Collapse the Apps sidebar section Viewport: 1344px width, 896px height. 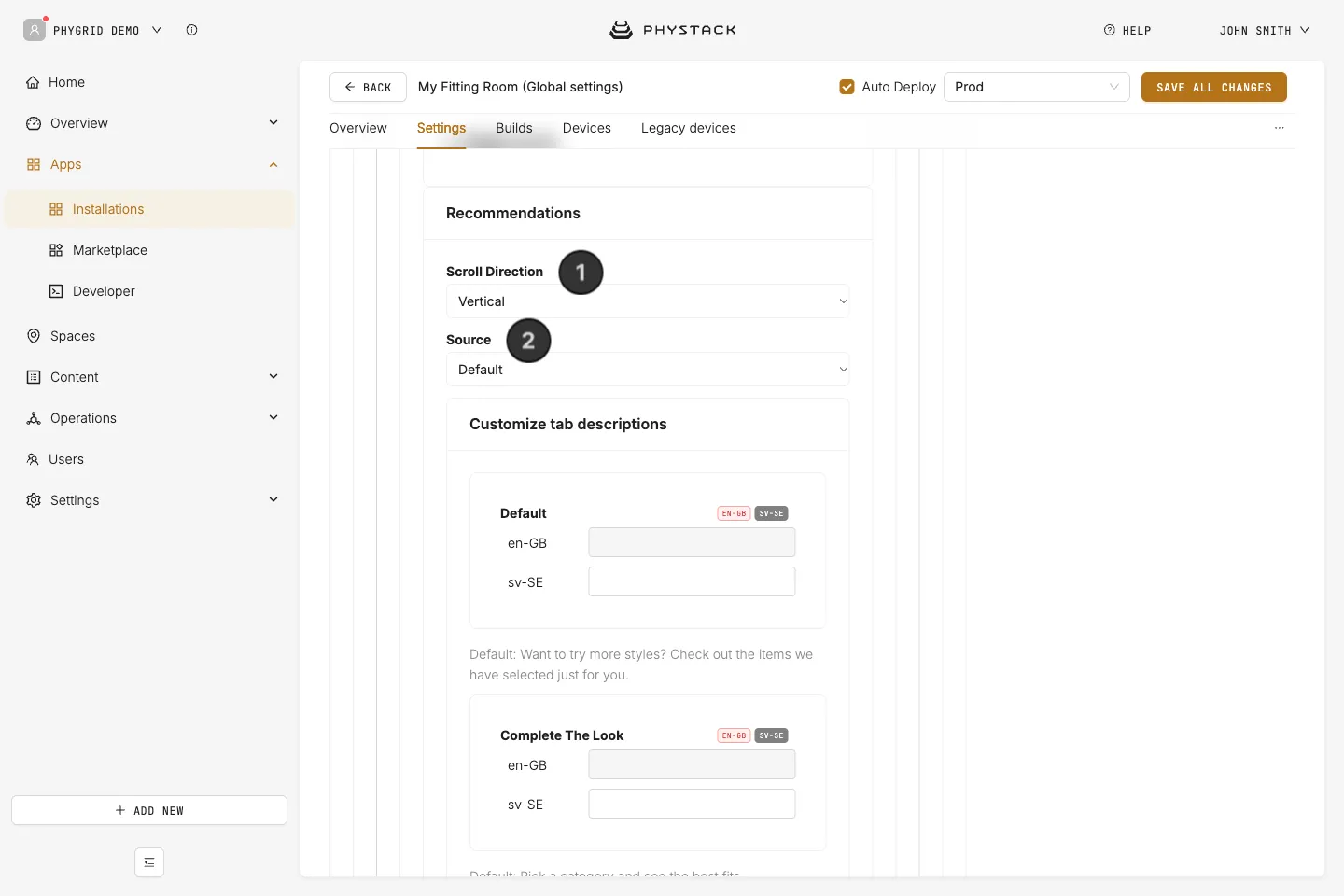273,164
